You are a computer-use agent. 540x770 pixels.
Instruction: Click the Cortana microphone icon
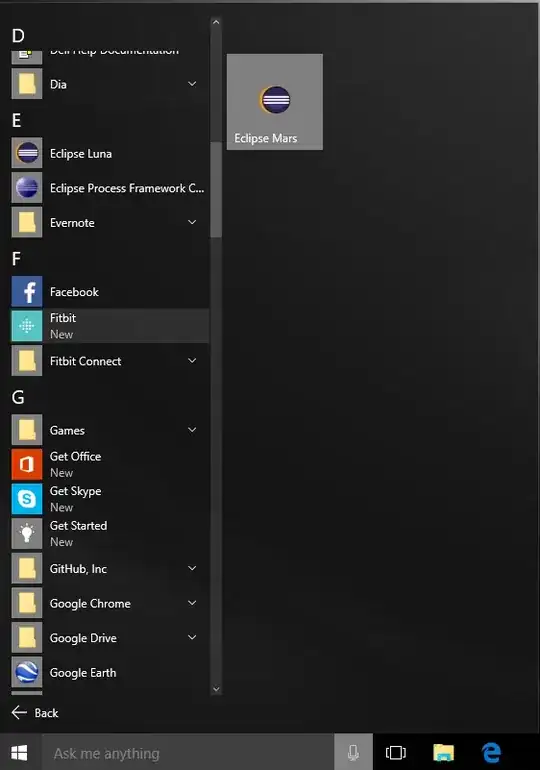coord(353,752)
